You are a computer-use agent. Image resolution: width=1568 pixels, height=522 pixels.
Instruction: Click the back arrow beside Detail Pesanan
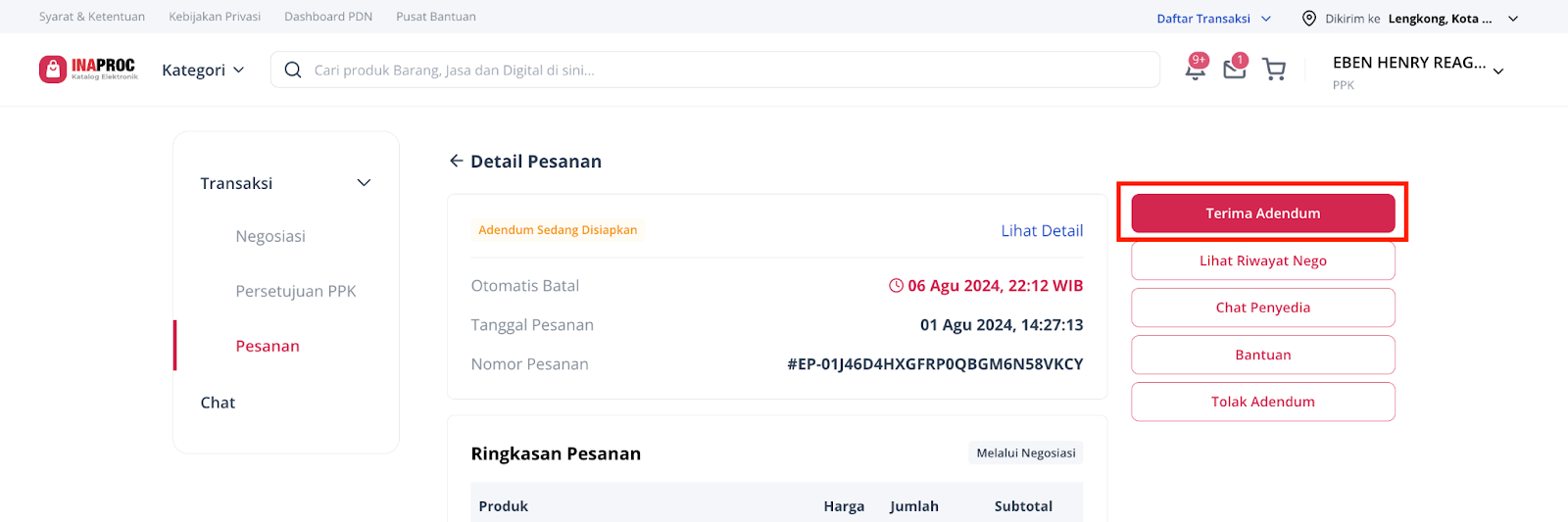456,162
